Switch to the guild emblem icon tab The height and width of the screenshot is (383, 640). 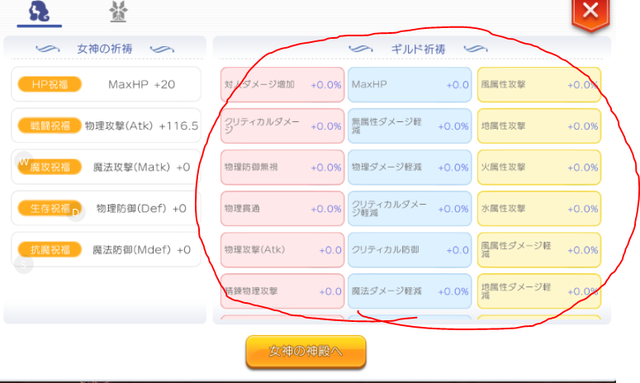118,11
